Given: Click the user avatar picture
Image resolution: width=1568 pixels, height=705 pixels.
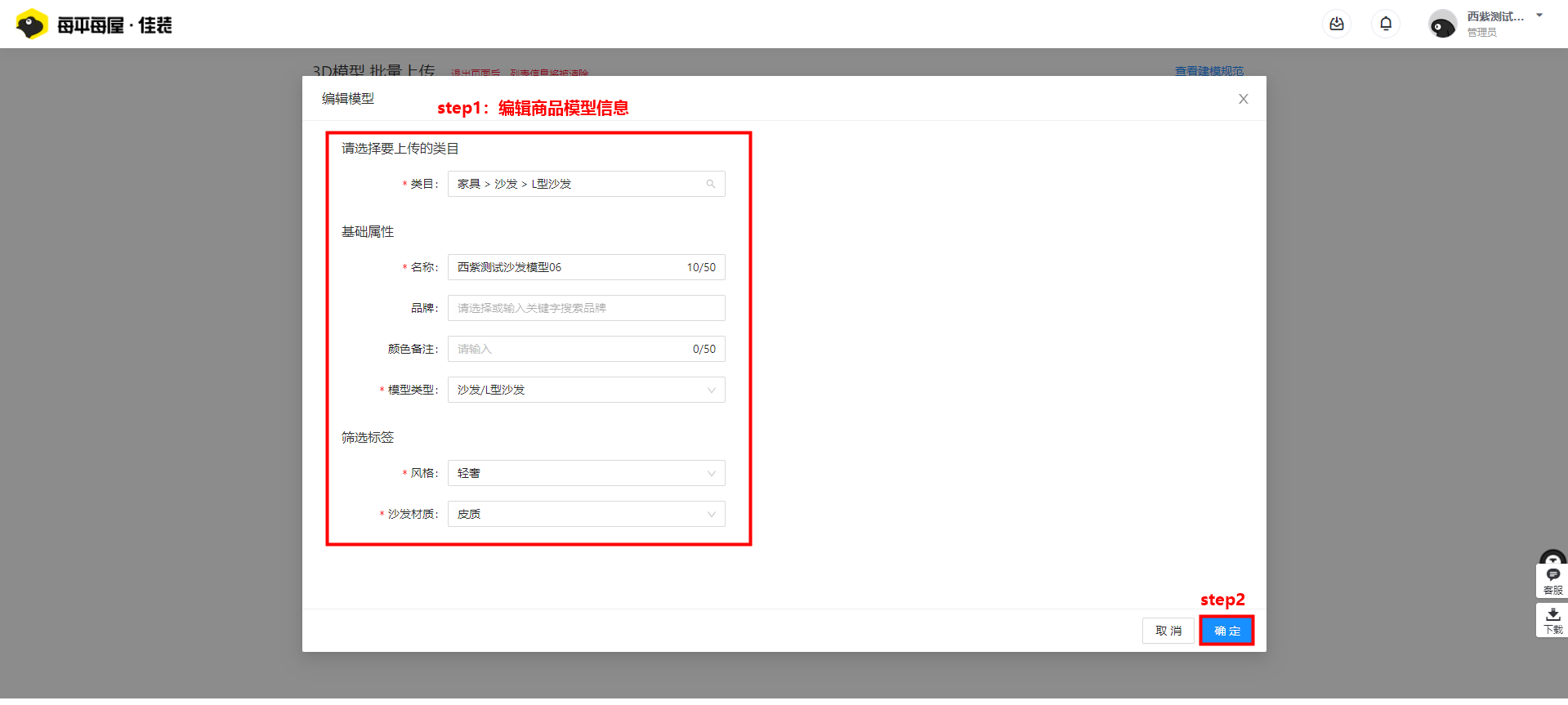Looking at the screenshot, I should click(1442, 25).
